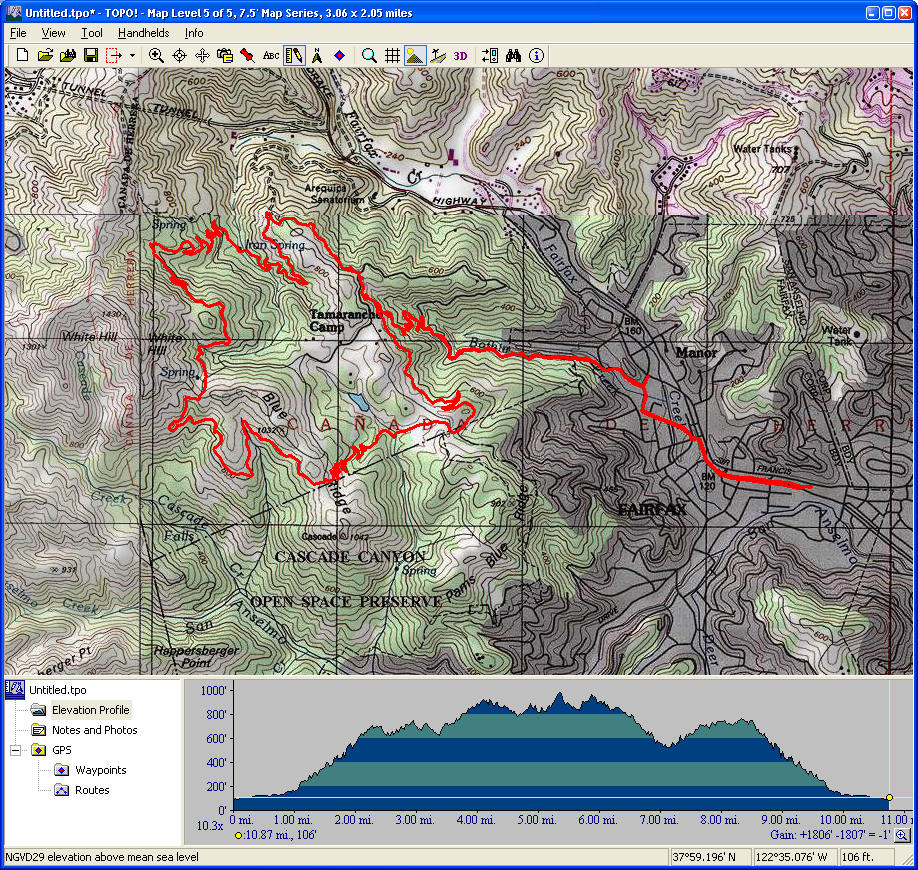Select the Text label ABC tool

pyautogui.click(x=271, y=55)
